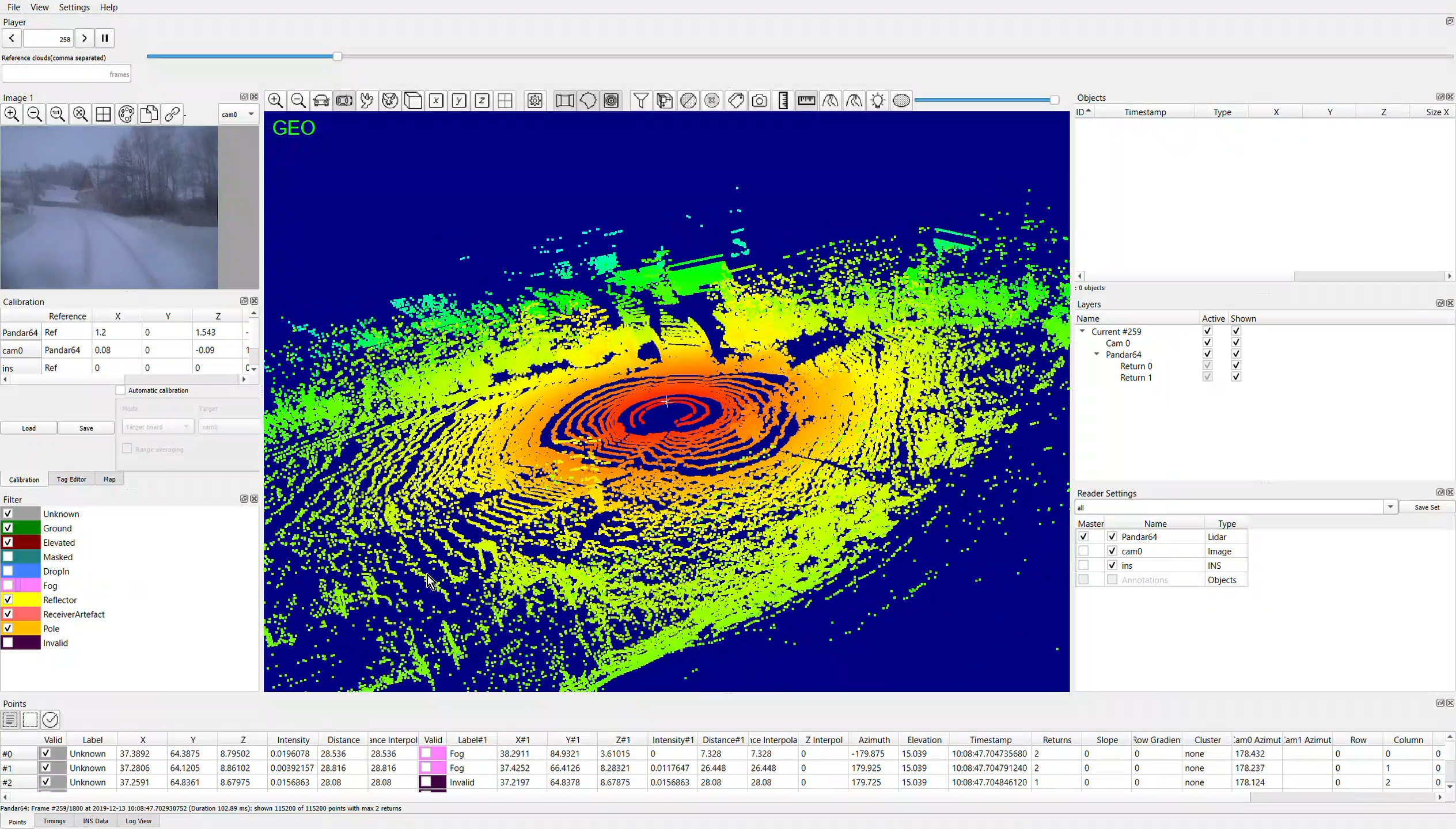
Task: Zoom in on the 3D point cloud view
Action: click(276, 101)
